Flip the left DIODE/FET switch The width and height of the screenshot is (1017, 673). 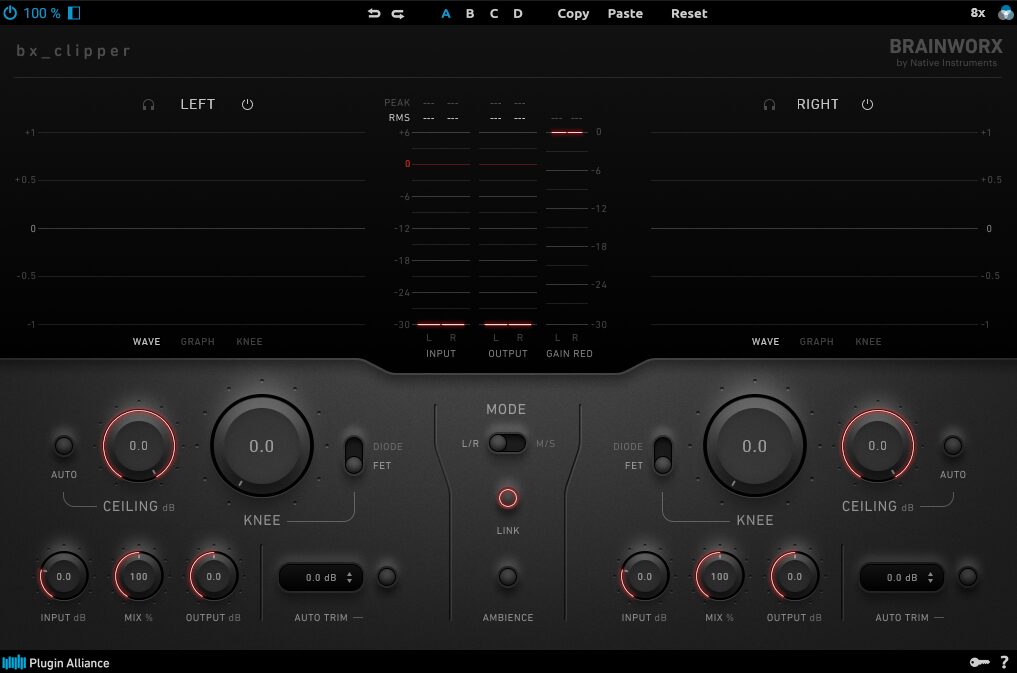tap(354, 455)
